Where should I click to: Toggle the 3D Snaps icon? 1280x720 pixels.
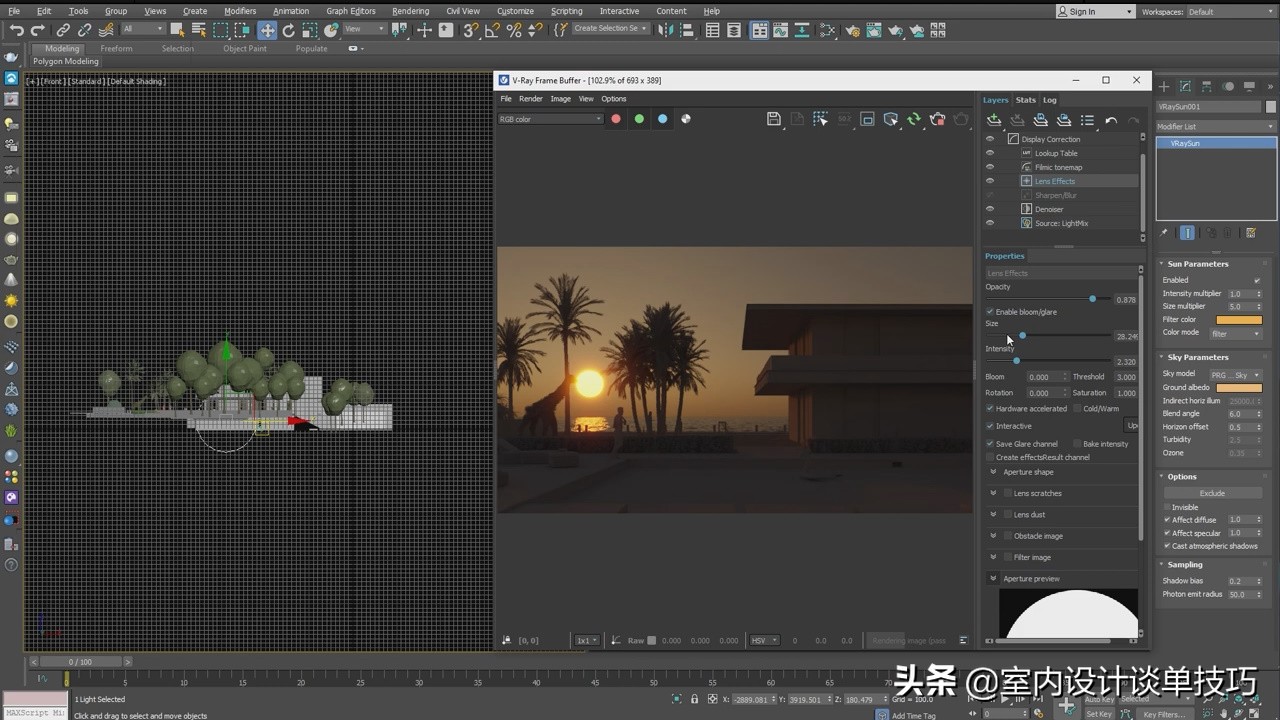pyautogui.click(x=470, y=30)
